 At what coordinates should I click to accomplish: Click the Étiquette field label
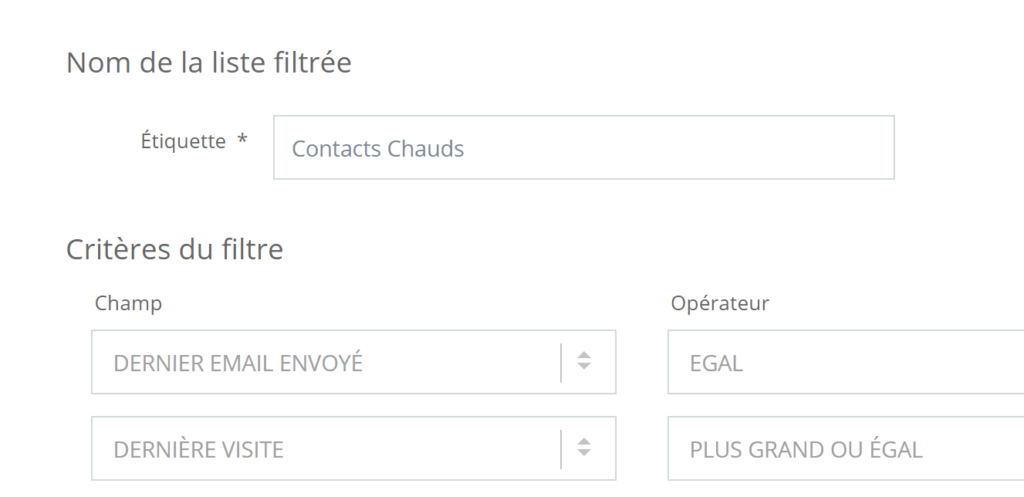[183, 141]
